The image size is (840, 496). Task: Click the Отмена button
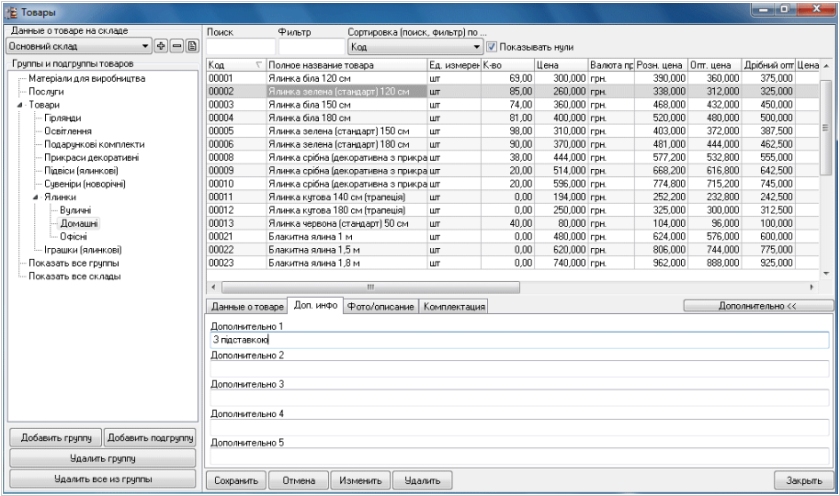(x=298, y=480)
